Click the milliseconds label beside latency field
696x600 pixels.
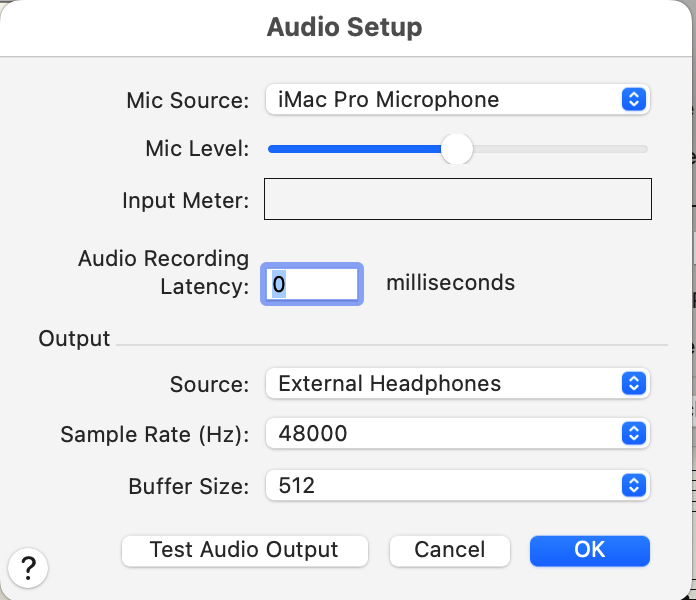[x=450, y=283]
